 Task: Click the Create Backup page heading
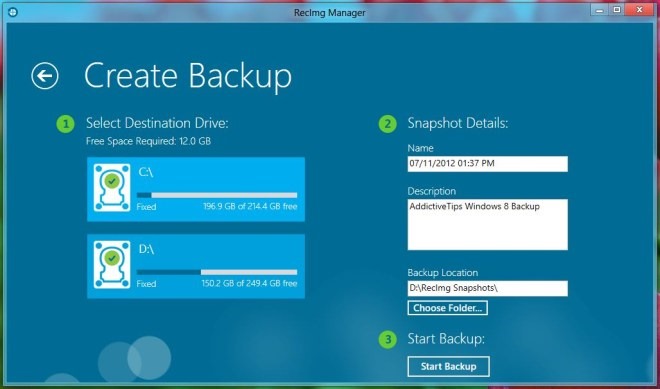[188, 76]
